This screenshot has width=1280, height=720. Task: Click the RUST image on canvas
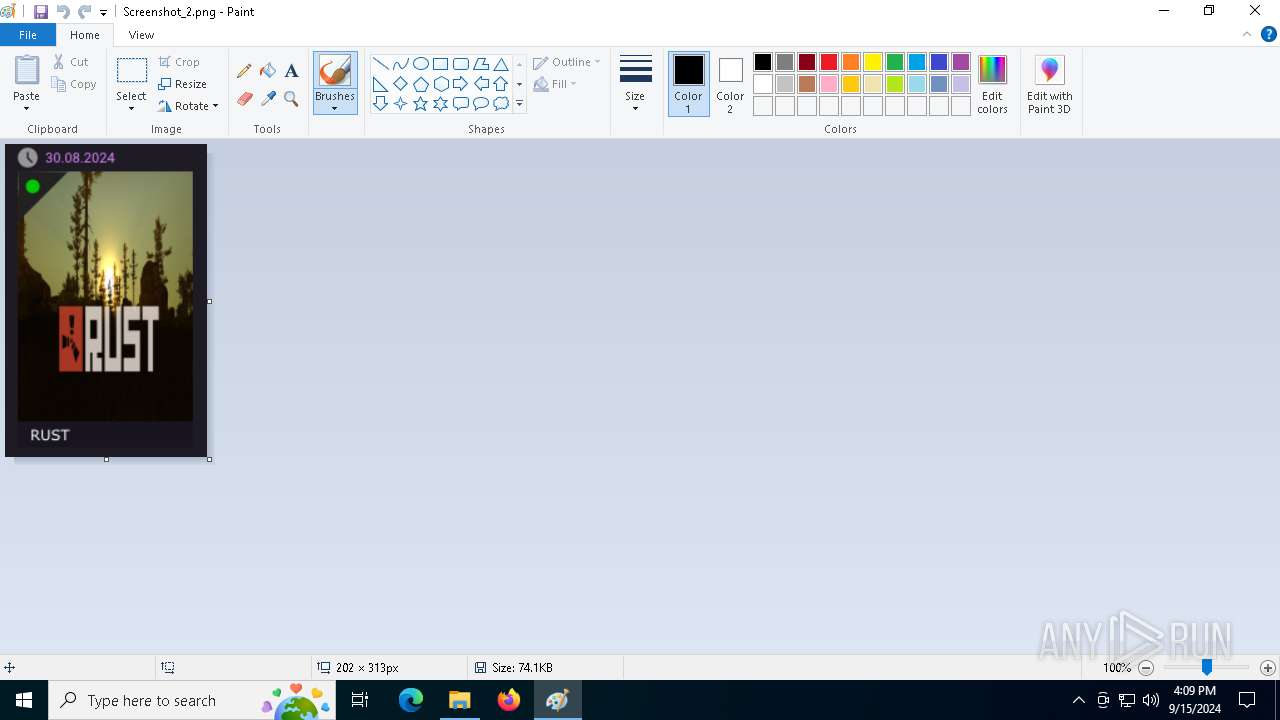click(x=106, y=300)
